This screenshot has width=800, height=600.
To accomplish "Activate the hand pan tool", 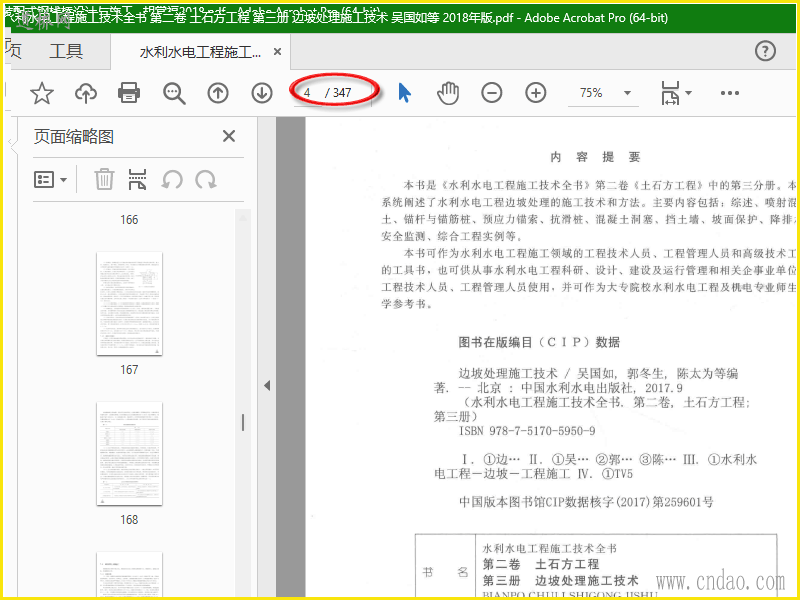I will coord(448,93).
